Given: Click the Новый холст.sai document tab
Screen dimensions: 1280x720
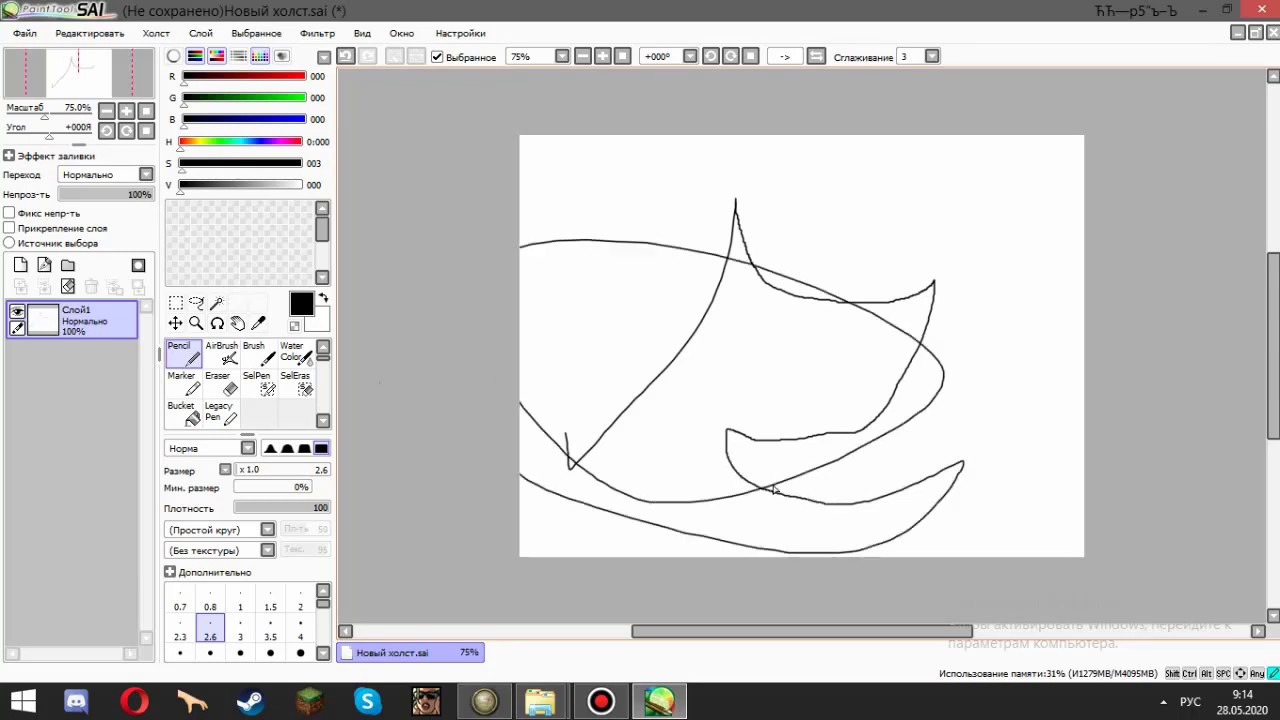Looking at the screenshot, I should [x=410, y=653].
